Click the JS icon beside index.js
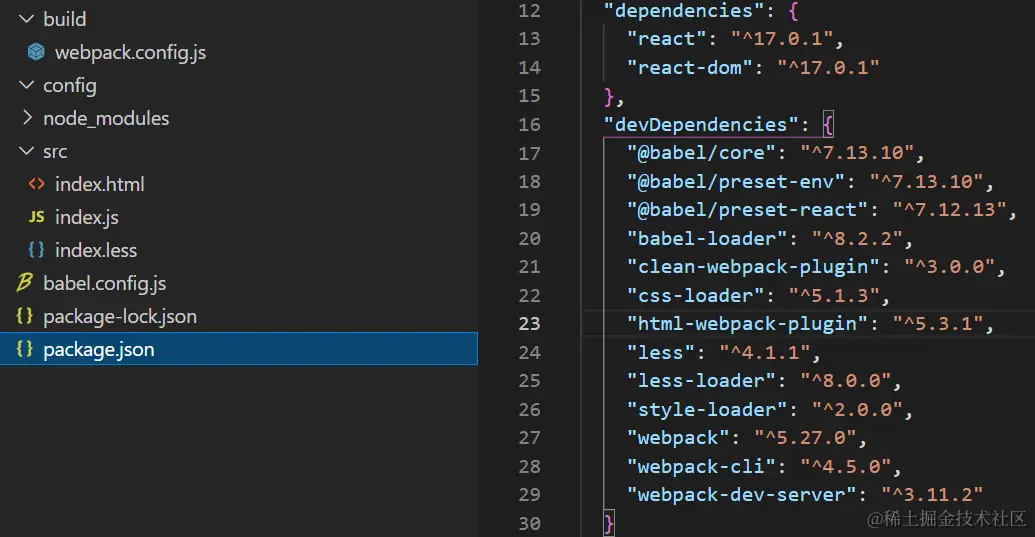The height and width of the screenshot is (537, 1035). (36, 216)
